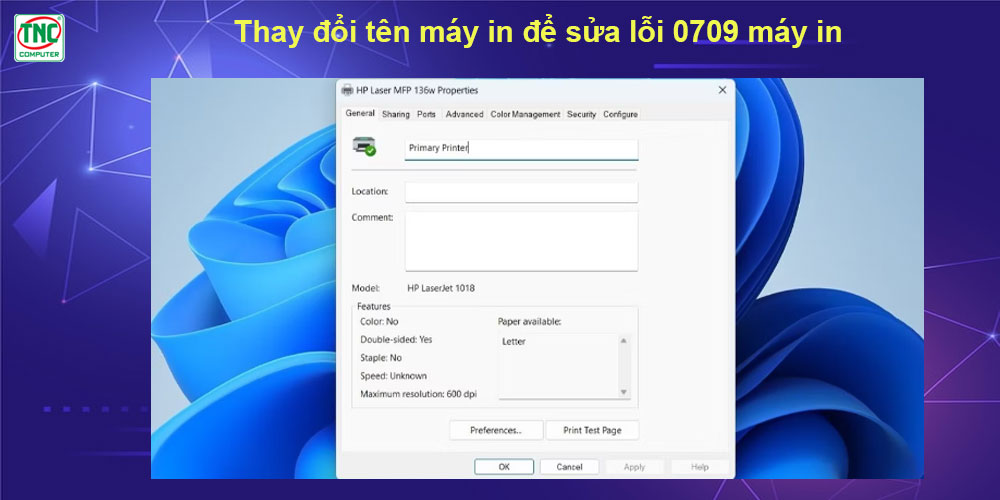Click the paper list scroll up arrow
The width and height of the screenshot is (1000, 500).
click(624, 341)
